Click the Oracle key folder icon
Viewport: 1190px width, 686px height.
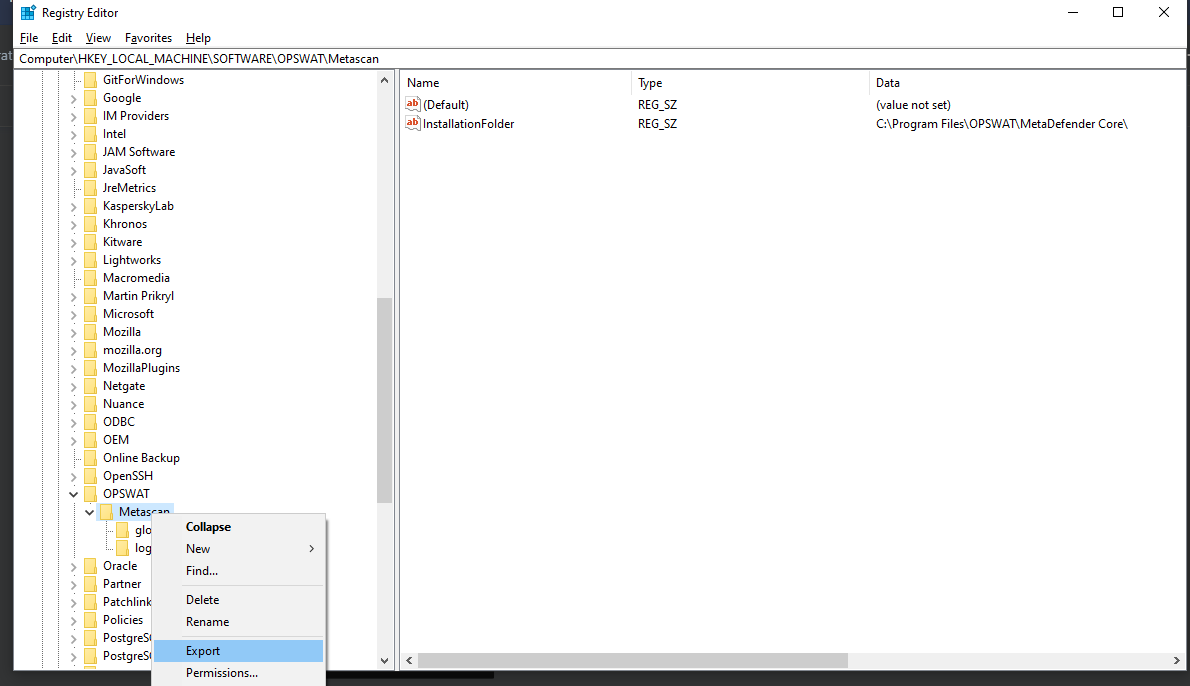90,566
